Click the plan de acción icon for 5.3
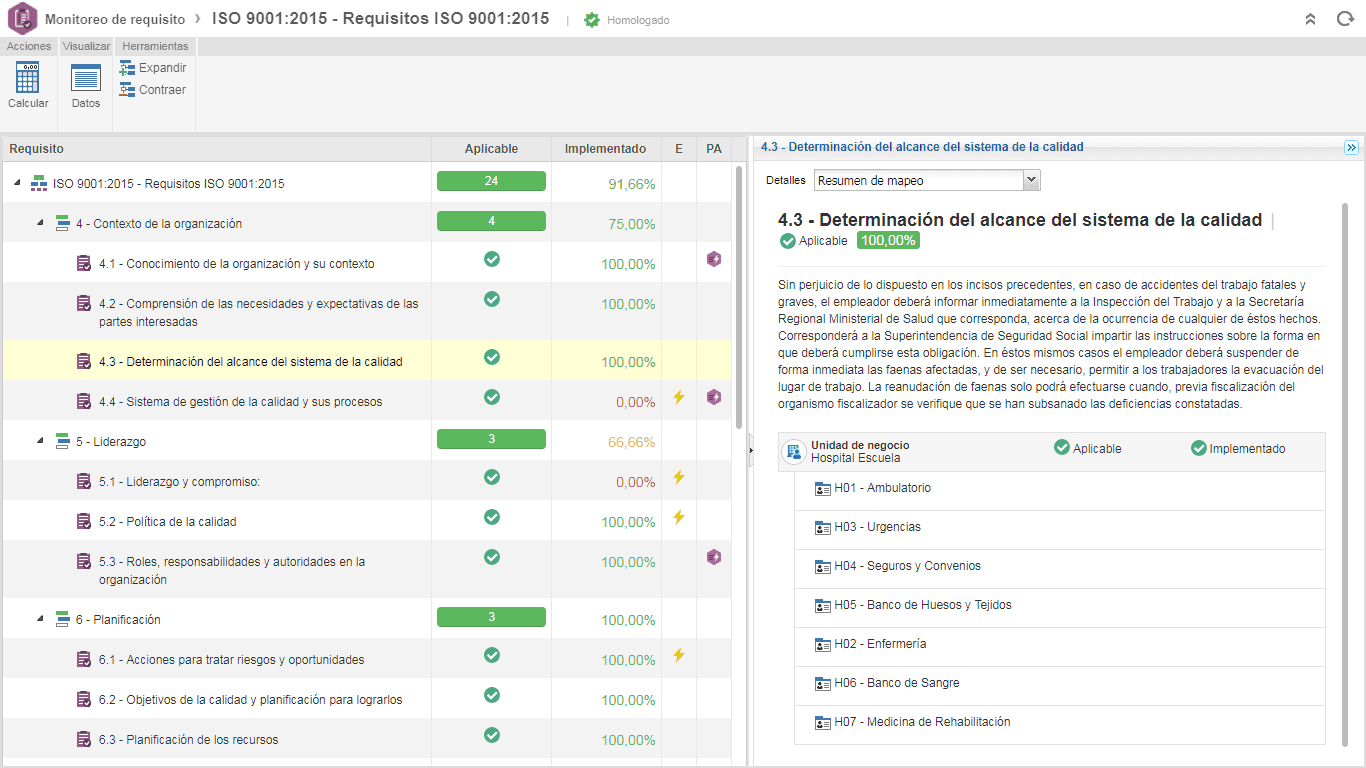1366x768 pixels. 714,557
